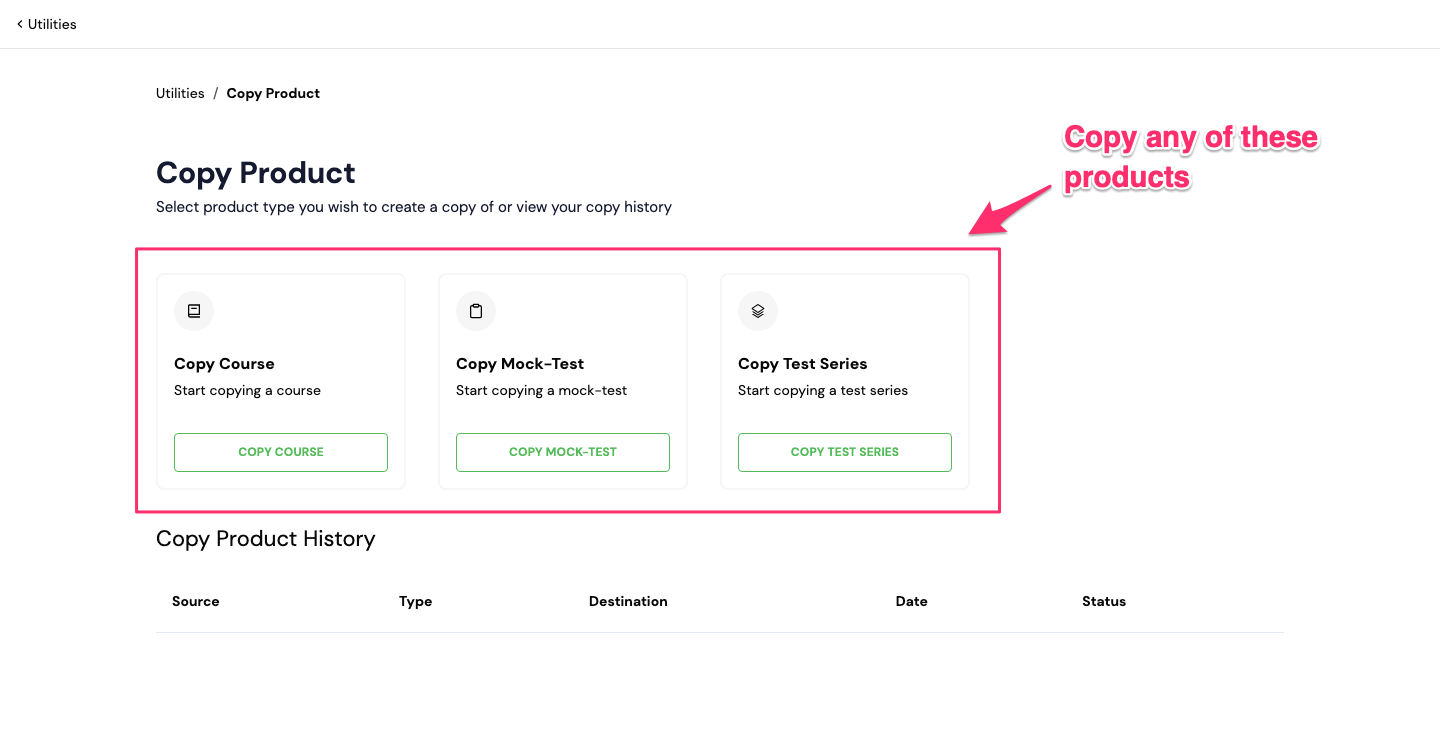Click the layers icon above Copy Test Series
The image size is (1440, 746).
(758, 311)
